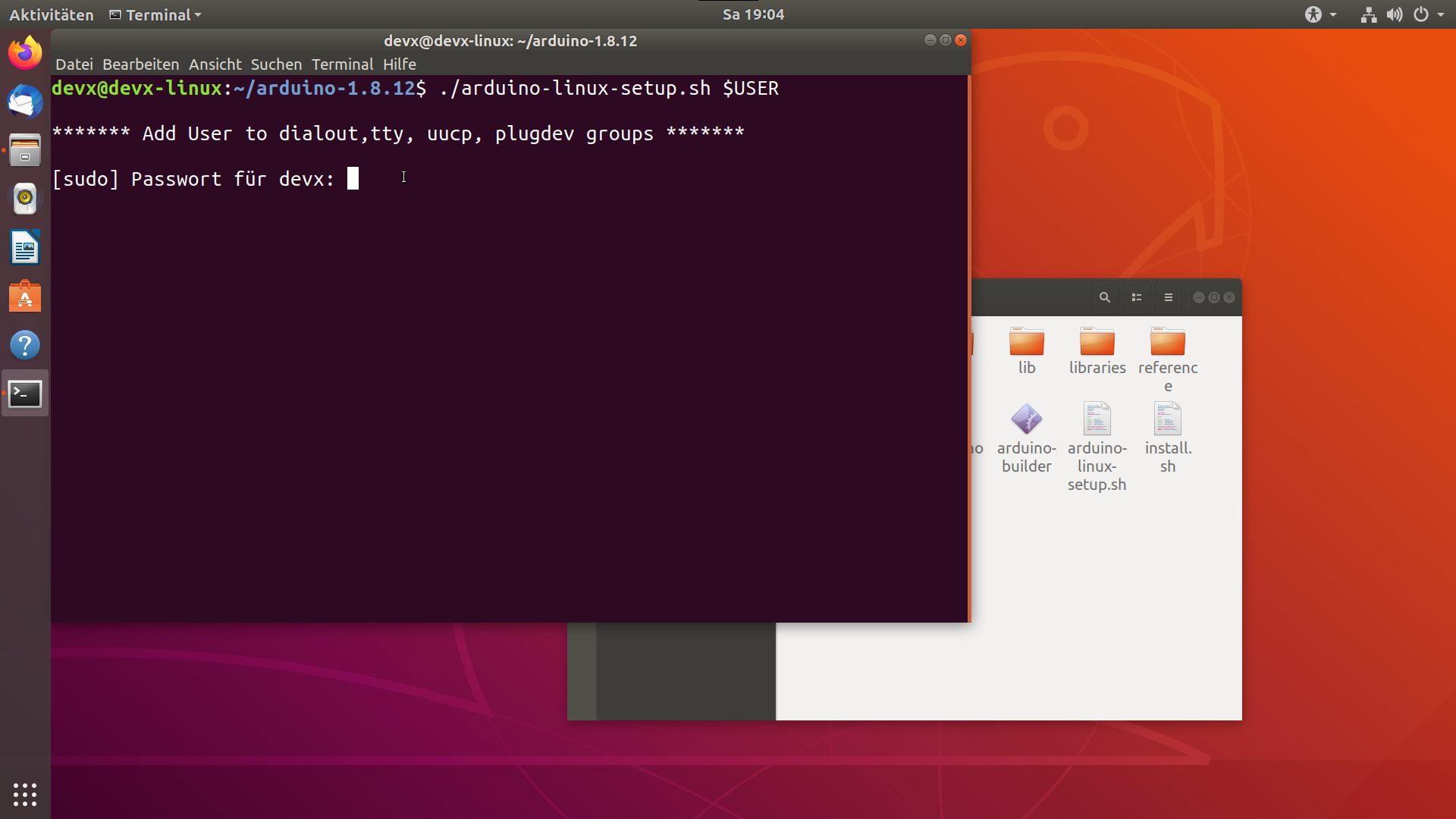Click the volume icon in top bar
The height and width of the screenshot is (819, 1456).
(1395, 14)
